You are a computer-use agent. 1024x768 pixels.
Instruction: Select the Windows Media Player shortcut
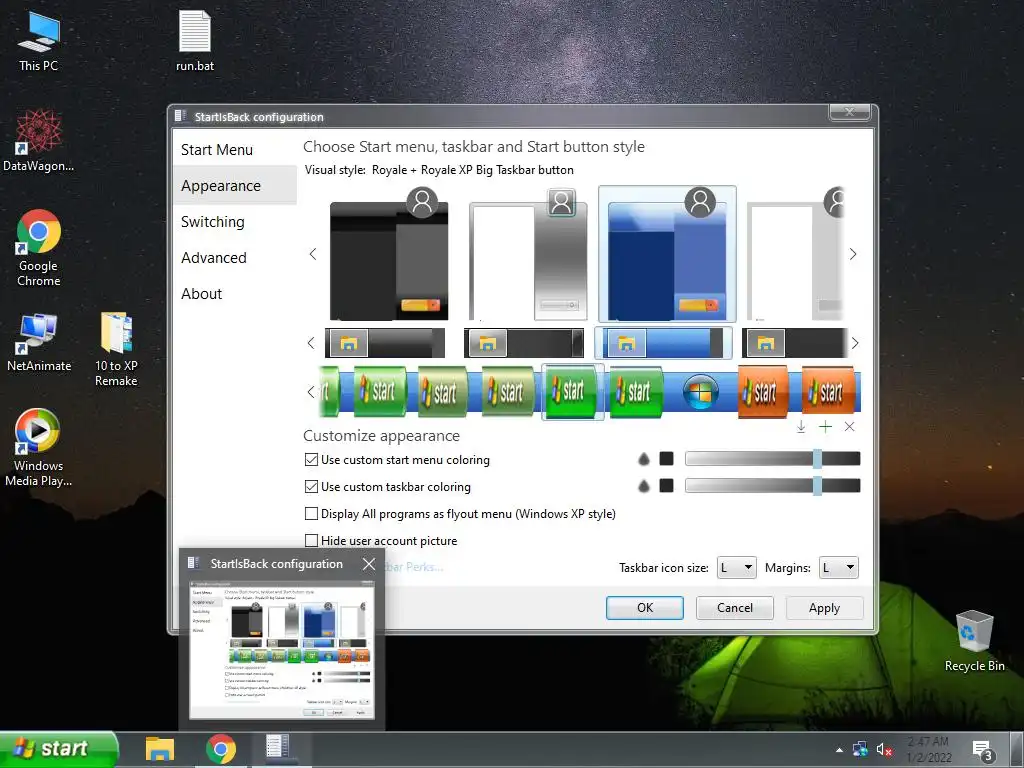click(x=39, y=448)
